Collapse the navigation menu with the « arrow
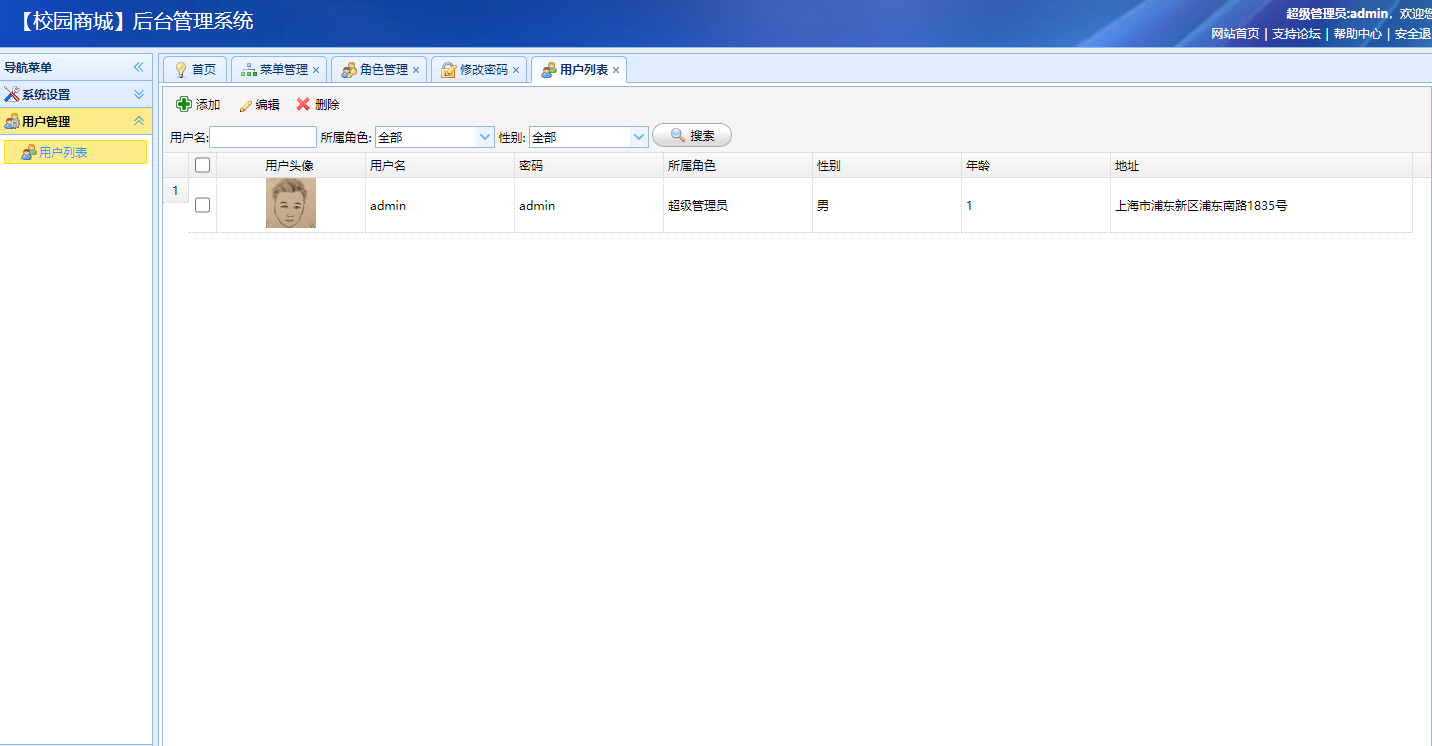 pos(139,66)
